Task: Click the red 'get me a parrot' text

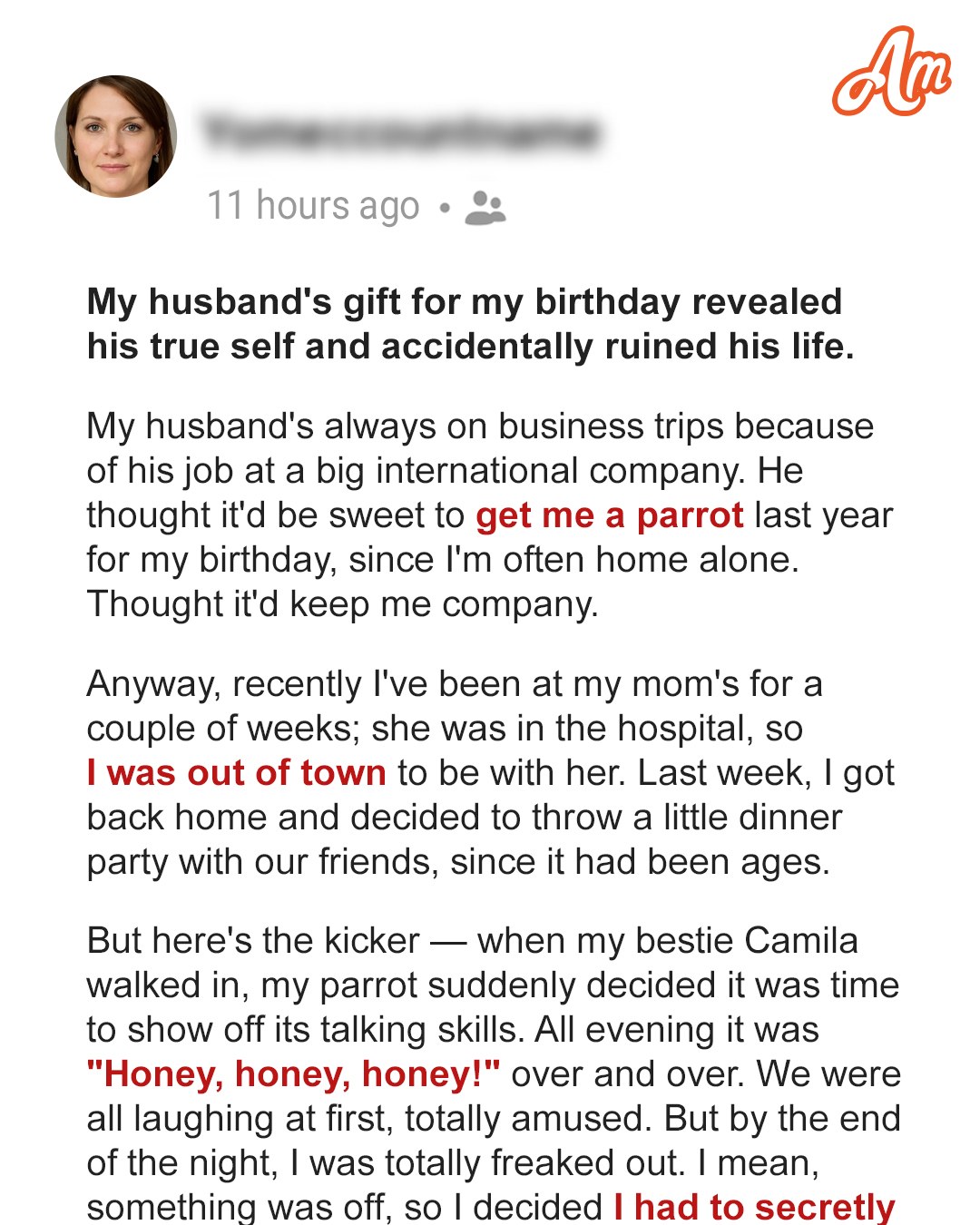Action: (x=610, y=515)
